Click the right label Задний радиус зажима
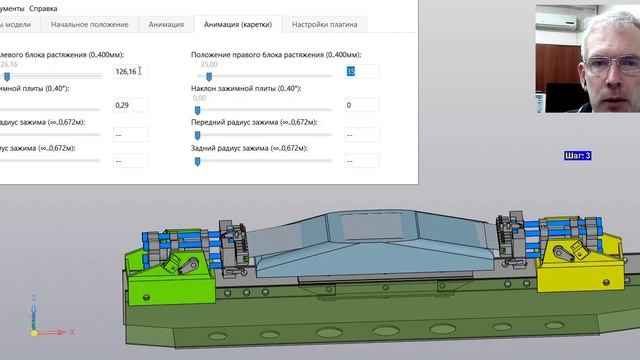The height and width of the screenshot is (360, 640). [249, 148]
